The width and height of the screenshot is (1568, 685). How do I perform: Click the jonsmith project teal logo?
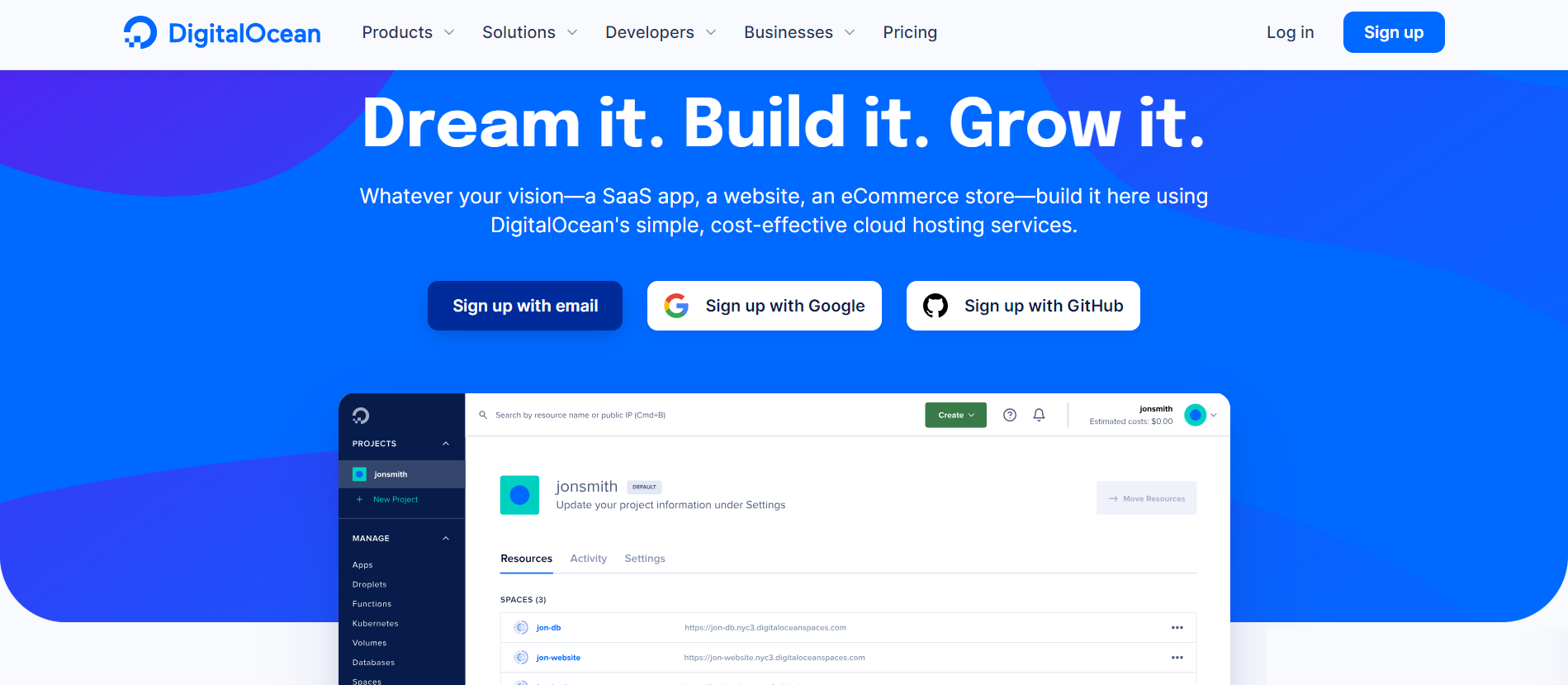tap(519, 495)
